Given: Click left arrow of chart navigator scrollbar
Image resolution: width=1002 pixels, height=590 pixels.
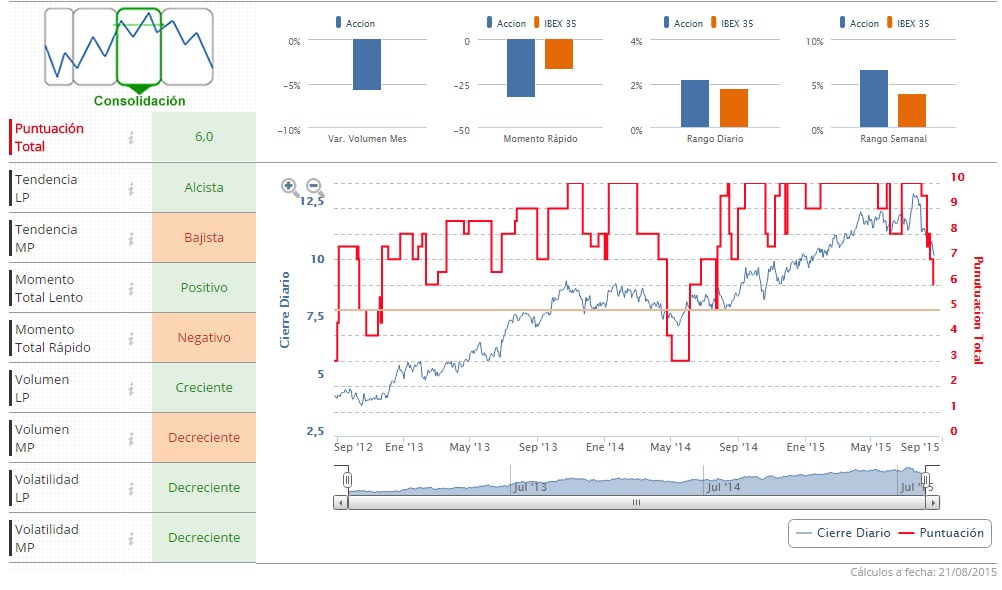Looking at the screenshot, I should [341, 503].
